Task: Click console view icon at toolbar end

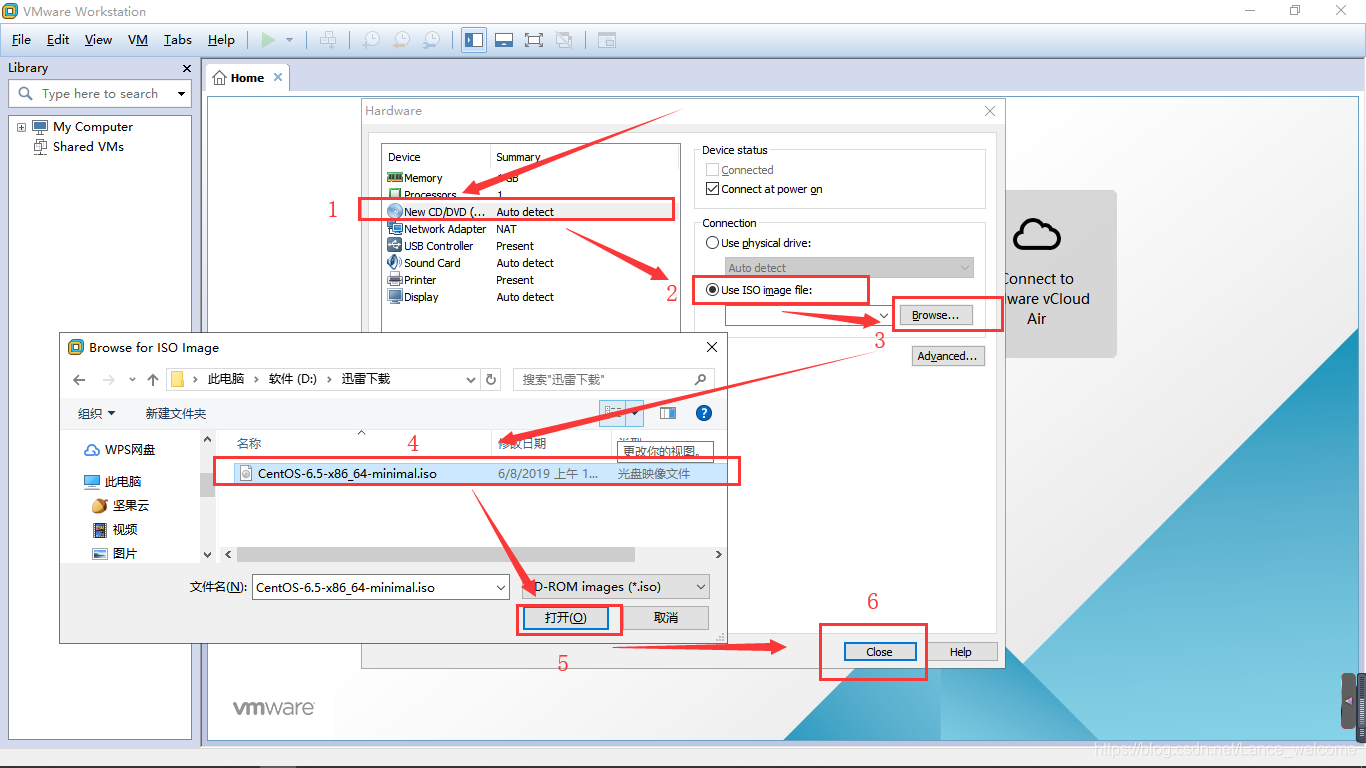Action: [607, 40]
